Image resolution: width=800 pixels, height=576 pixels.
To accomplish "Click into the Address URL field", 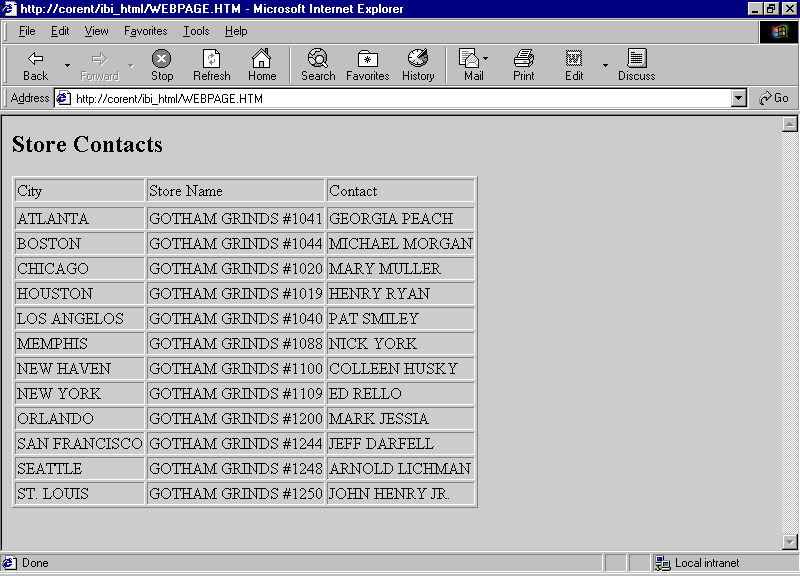I will [400, 98].
